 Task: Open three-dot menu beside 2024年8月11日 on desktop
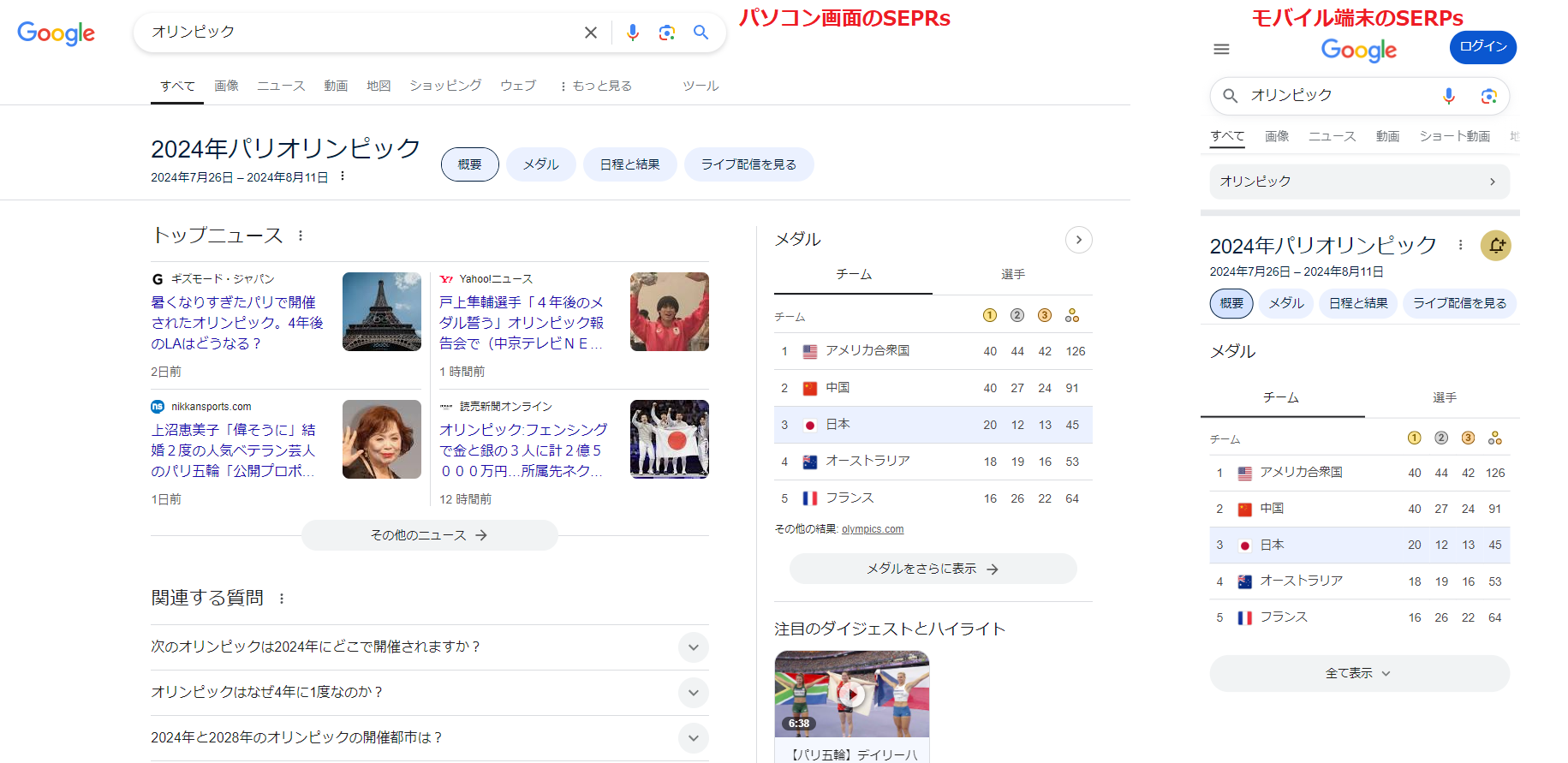click(x=343, y=176)
